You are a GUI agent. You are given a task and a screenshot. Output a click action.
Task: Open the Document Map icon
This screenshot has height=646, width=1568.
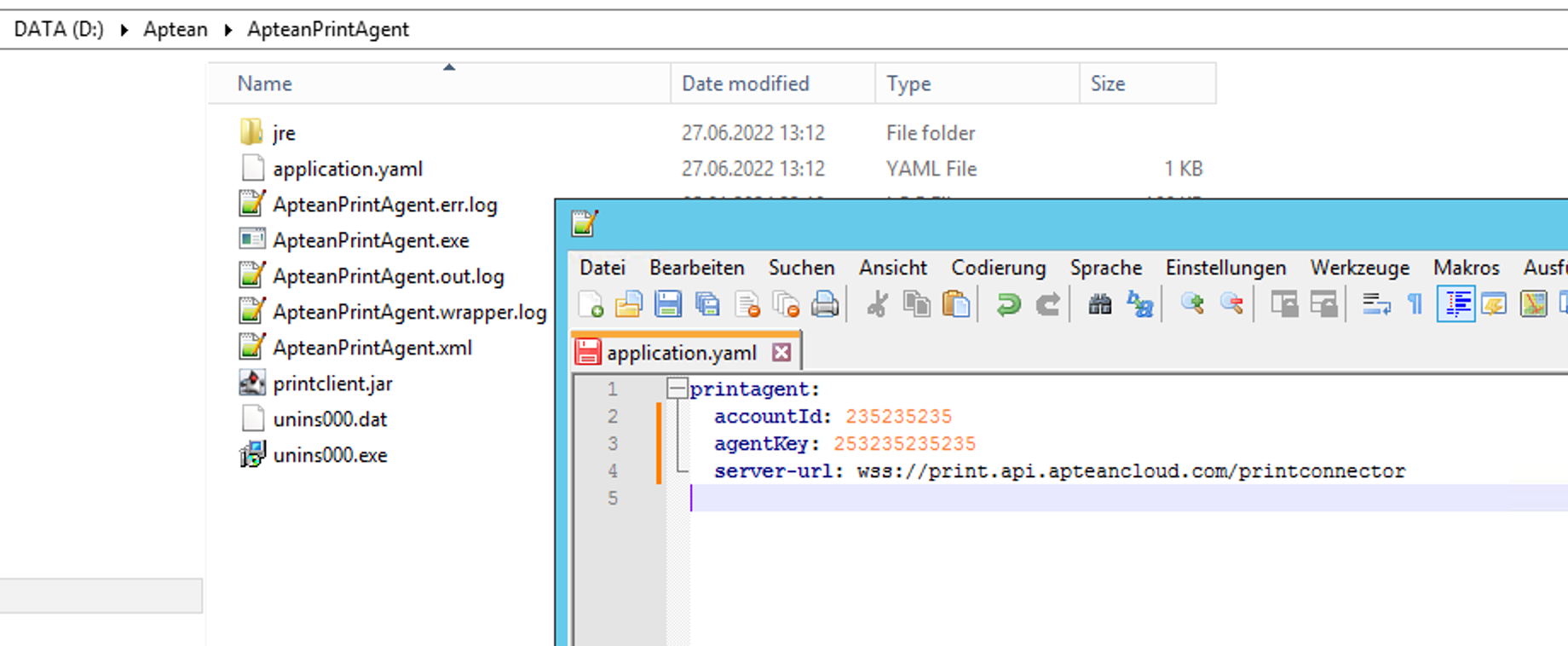coord(1533,304)
